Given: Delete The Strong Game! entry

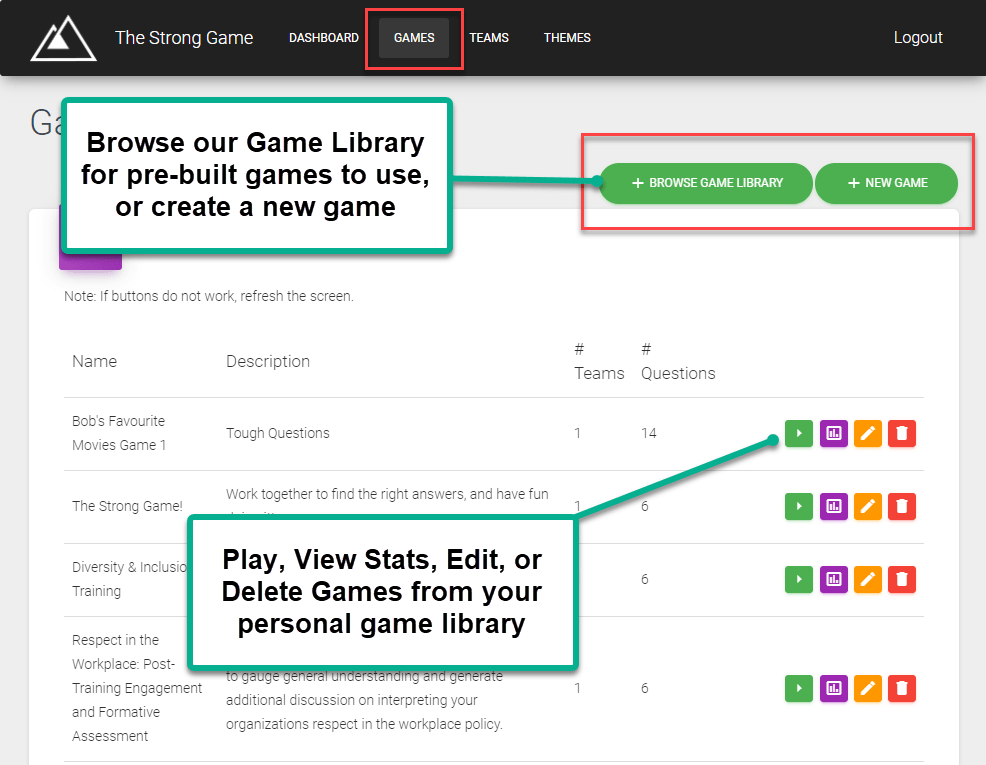Looking at the screenshot, I should [x=901, y=506].
